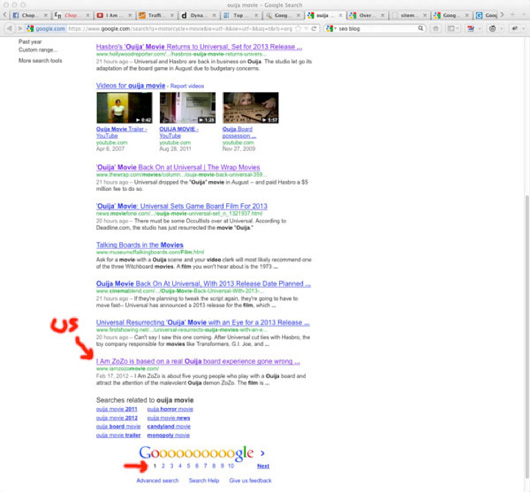The height and width of the screenshot is (492, 530).
Task: Open 'Advanced search' link
Action: (158, 481)
